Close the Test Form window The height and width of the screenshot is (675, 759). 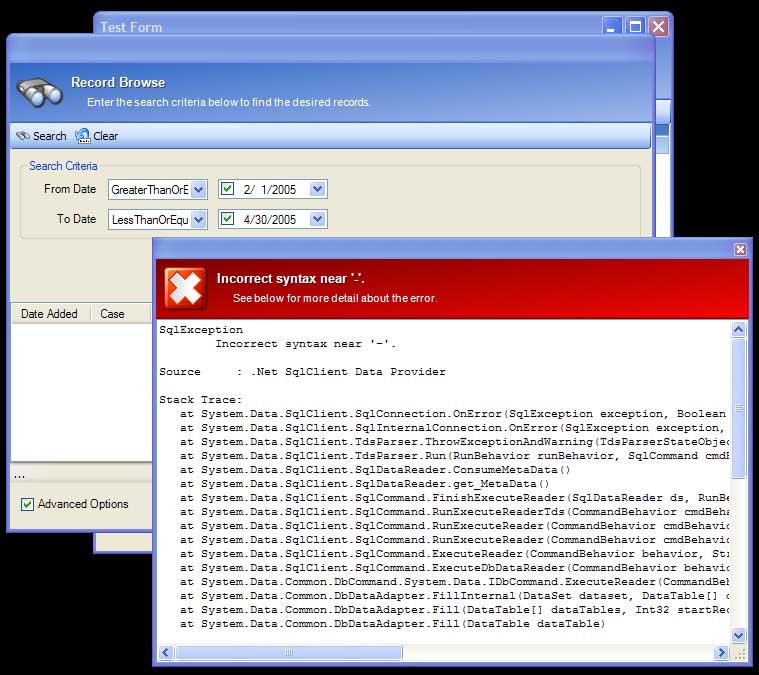click(x=658, y=27)
